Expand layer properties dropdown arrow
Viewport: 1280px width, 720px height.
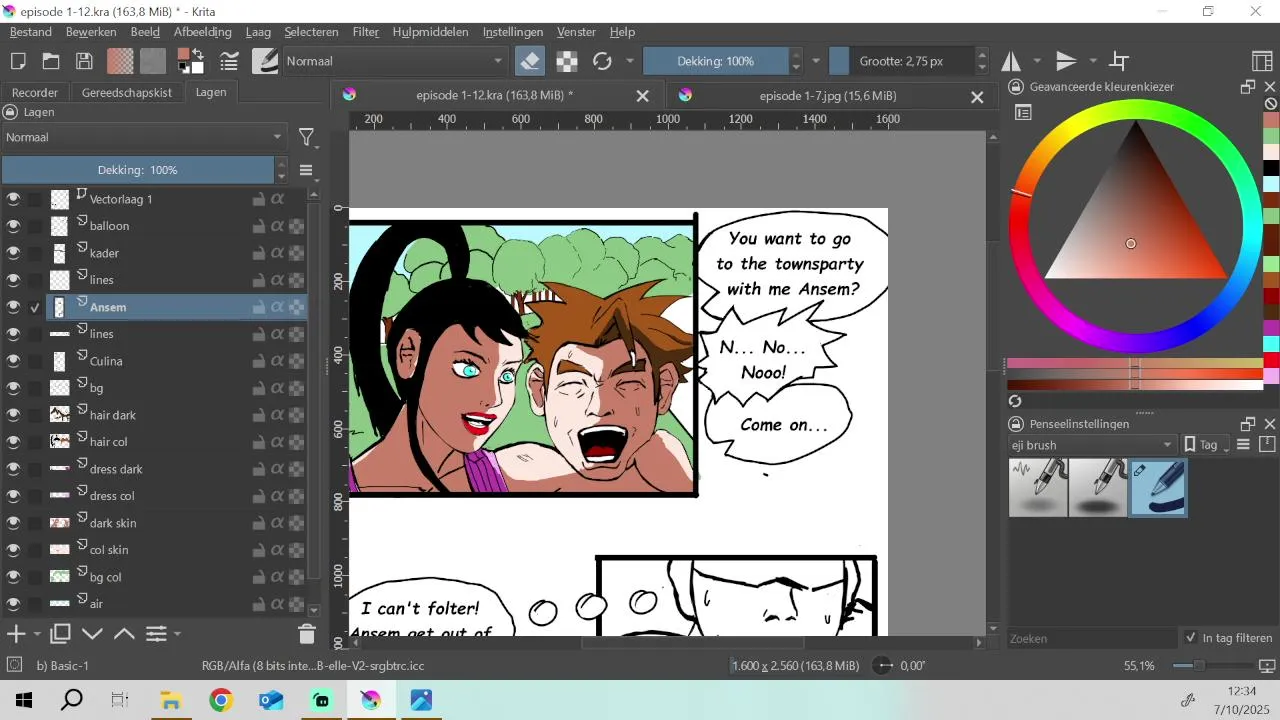pos(177,634)
